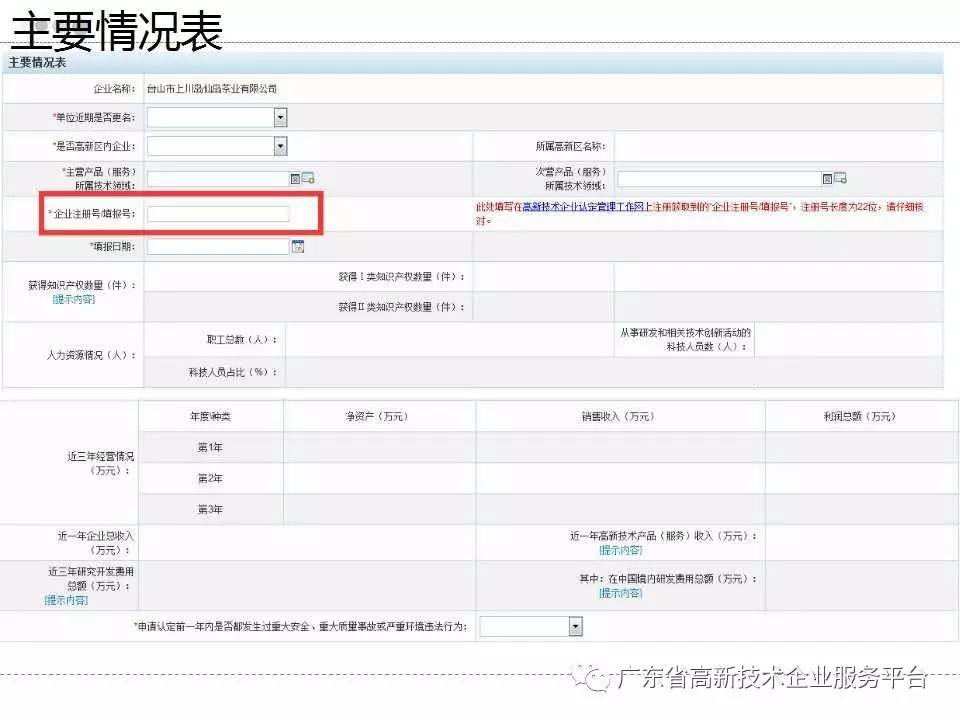Click 提示内容 under 获得知识产权数量
The width and height of the screenshot is (960, 720).
click(74, 299)
